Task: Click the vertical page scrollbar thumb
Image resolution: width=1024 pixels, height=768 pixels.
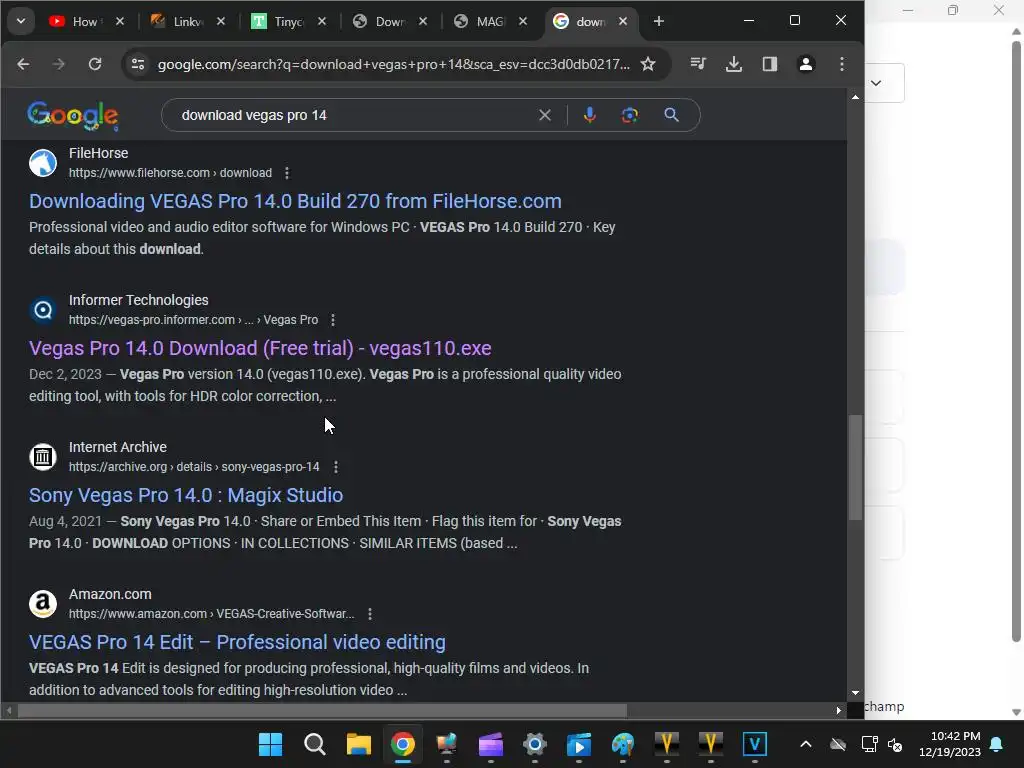Action: point(856,468)
